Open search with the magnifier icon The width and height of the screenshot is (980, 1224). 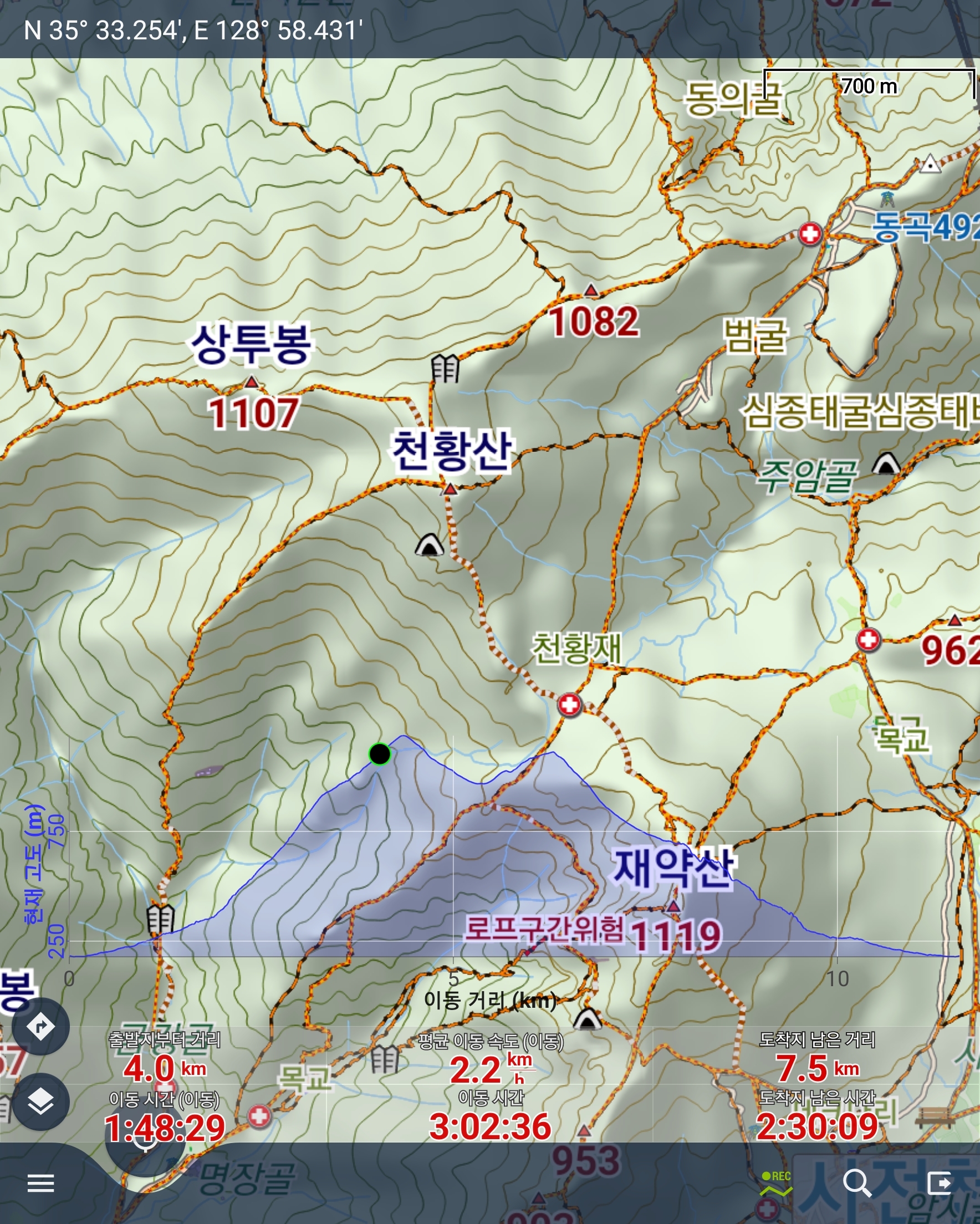[x=857, y=1183]
